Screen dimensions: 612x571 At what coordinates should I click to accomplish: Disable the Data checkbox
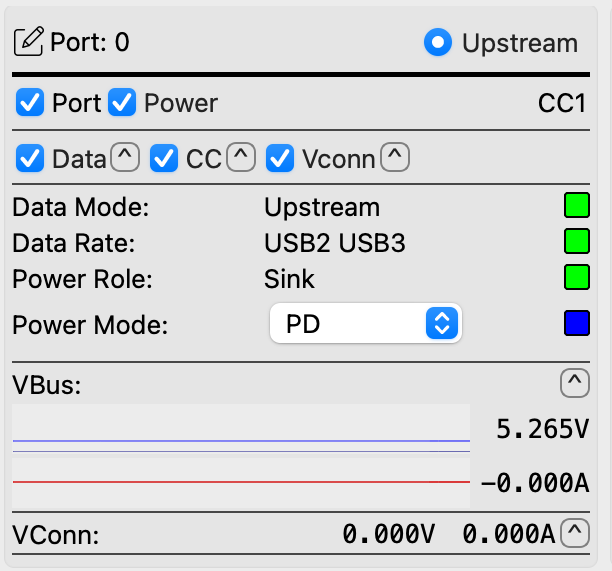30,158
